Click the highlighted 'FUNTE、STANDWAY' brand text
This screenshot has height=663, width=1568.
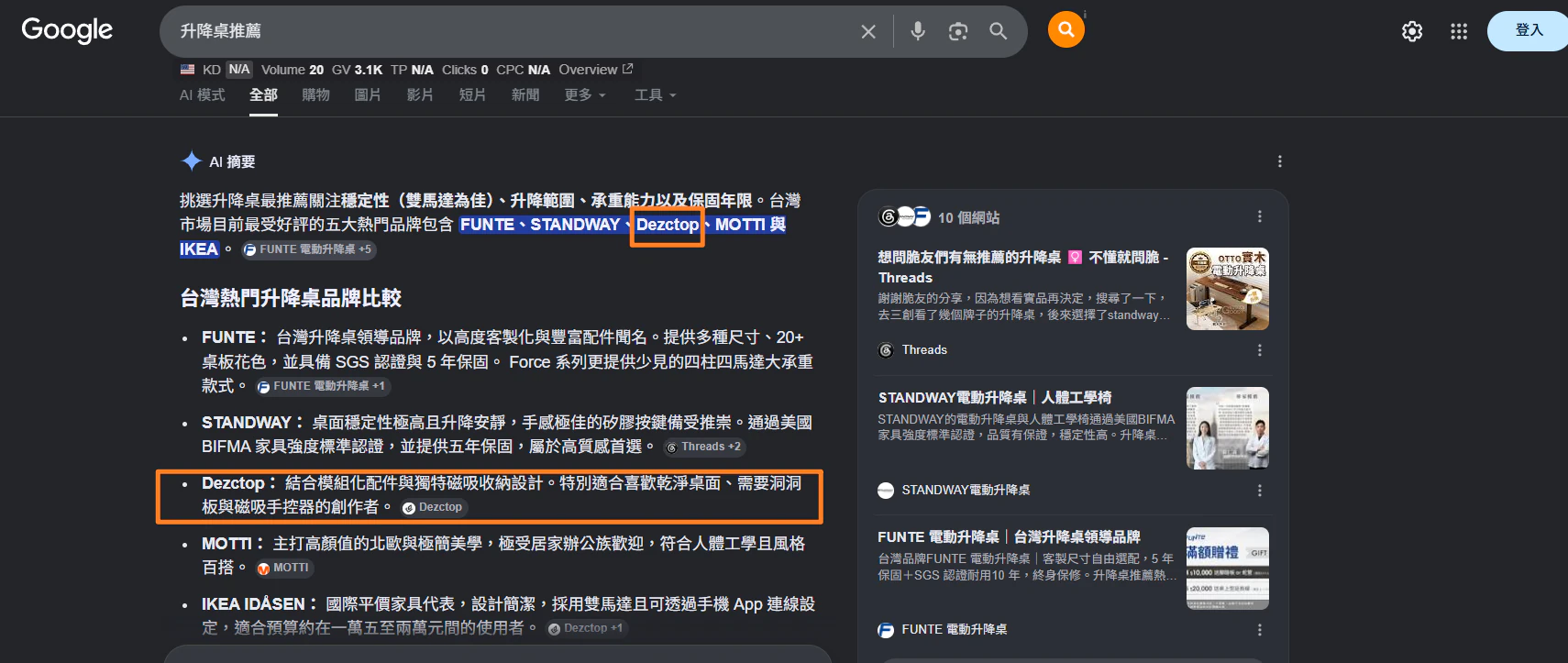coord(540,225)
